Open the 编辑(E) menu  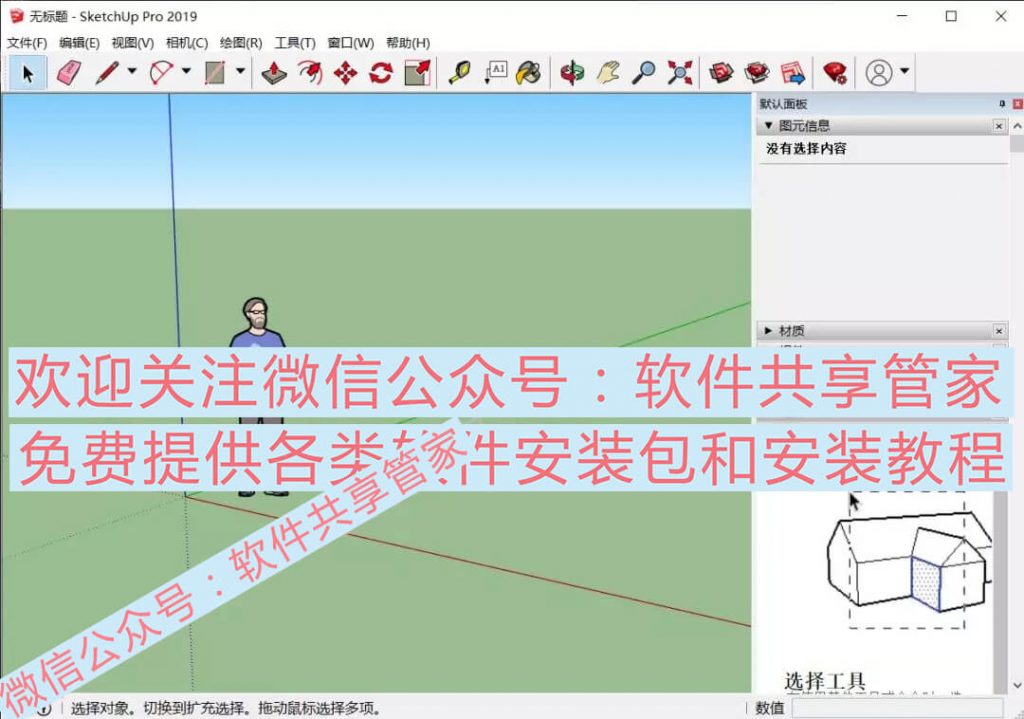(x=79, y=43)
